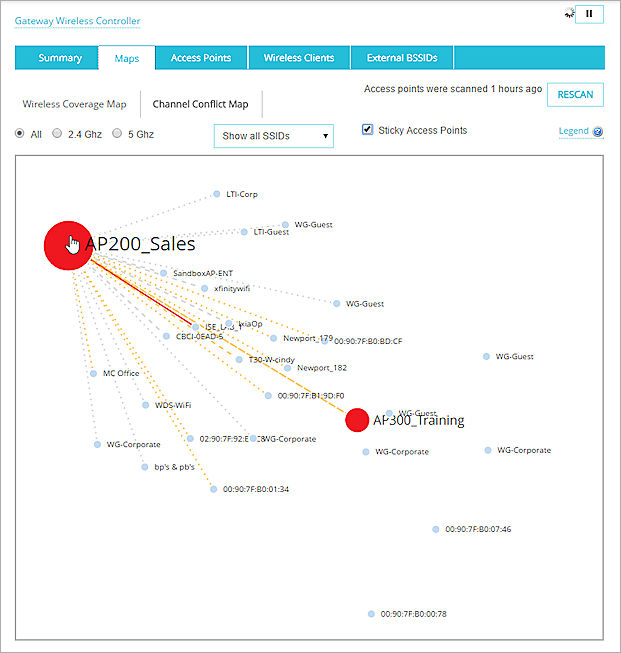
Task: Open the Wireless Clients tab
Action: pos(299,58)
